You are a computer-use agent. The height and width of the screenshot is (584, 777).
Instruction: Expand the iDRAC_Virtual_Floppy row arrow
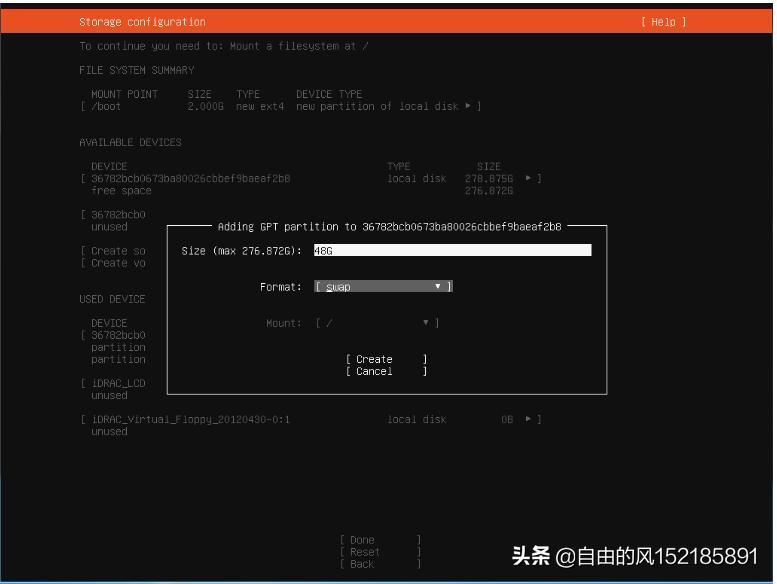(528, 419)
